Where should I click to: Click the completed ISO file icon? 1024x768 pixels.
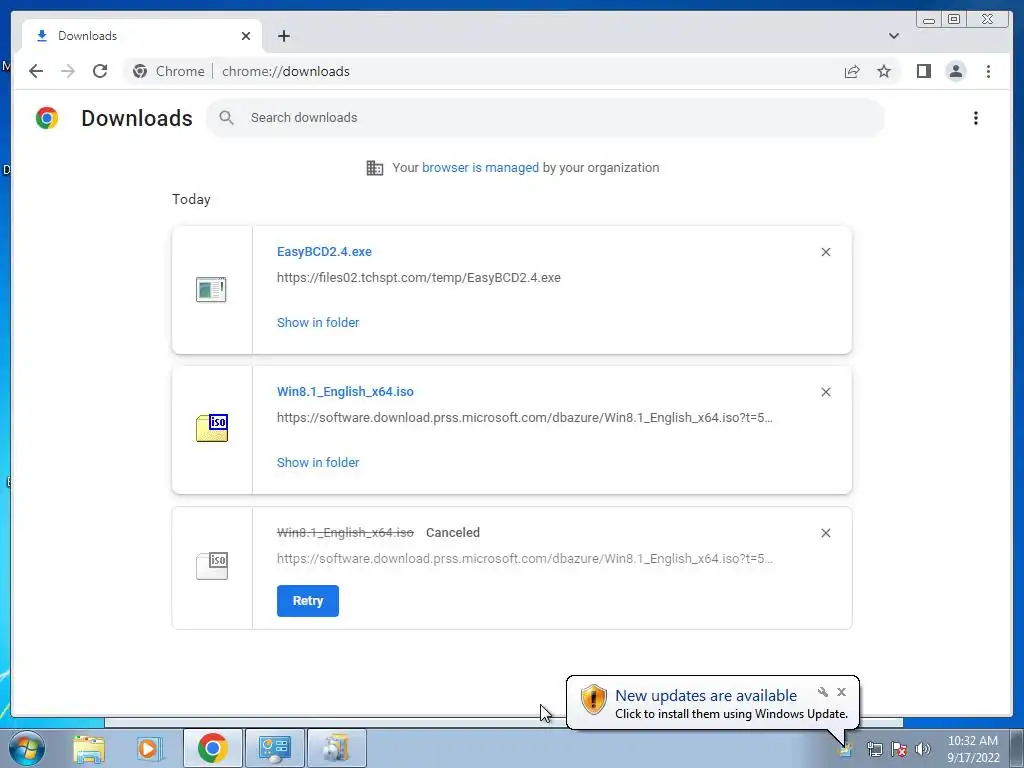212,428
